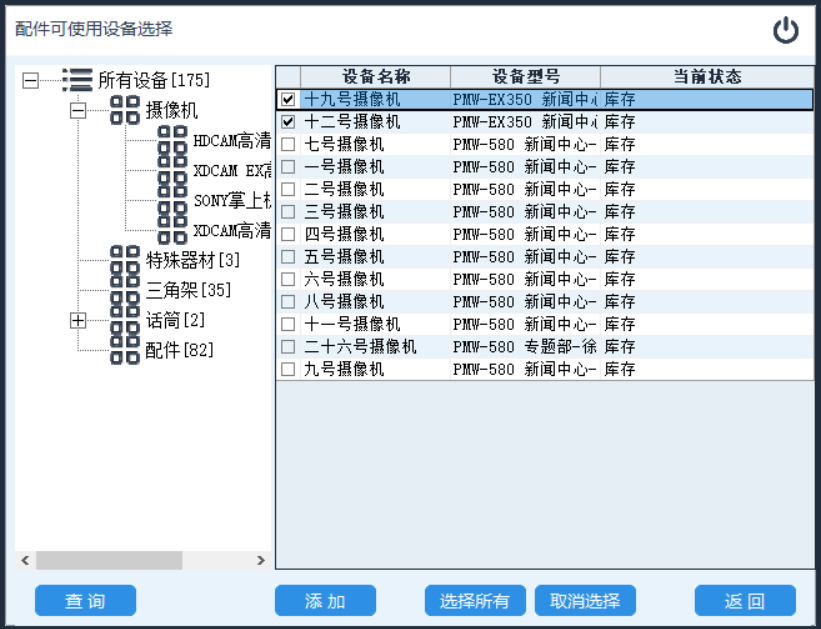Screen dimensions: 821x629
Task: Collapse the 所有设备 root tree node
Action: [31, 81]
